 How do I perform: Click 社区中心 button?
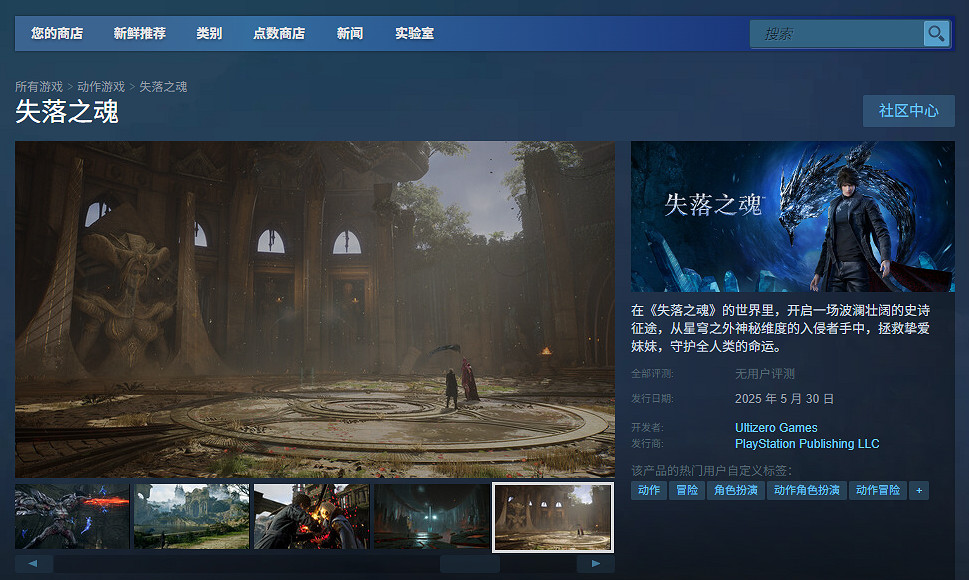(908, 111)
